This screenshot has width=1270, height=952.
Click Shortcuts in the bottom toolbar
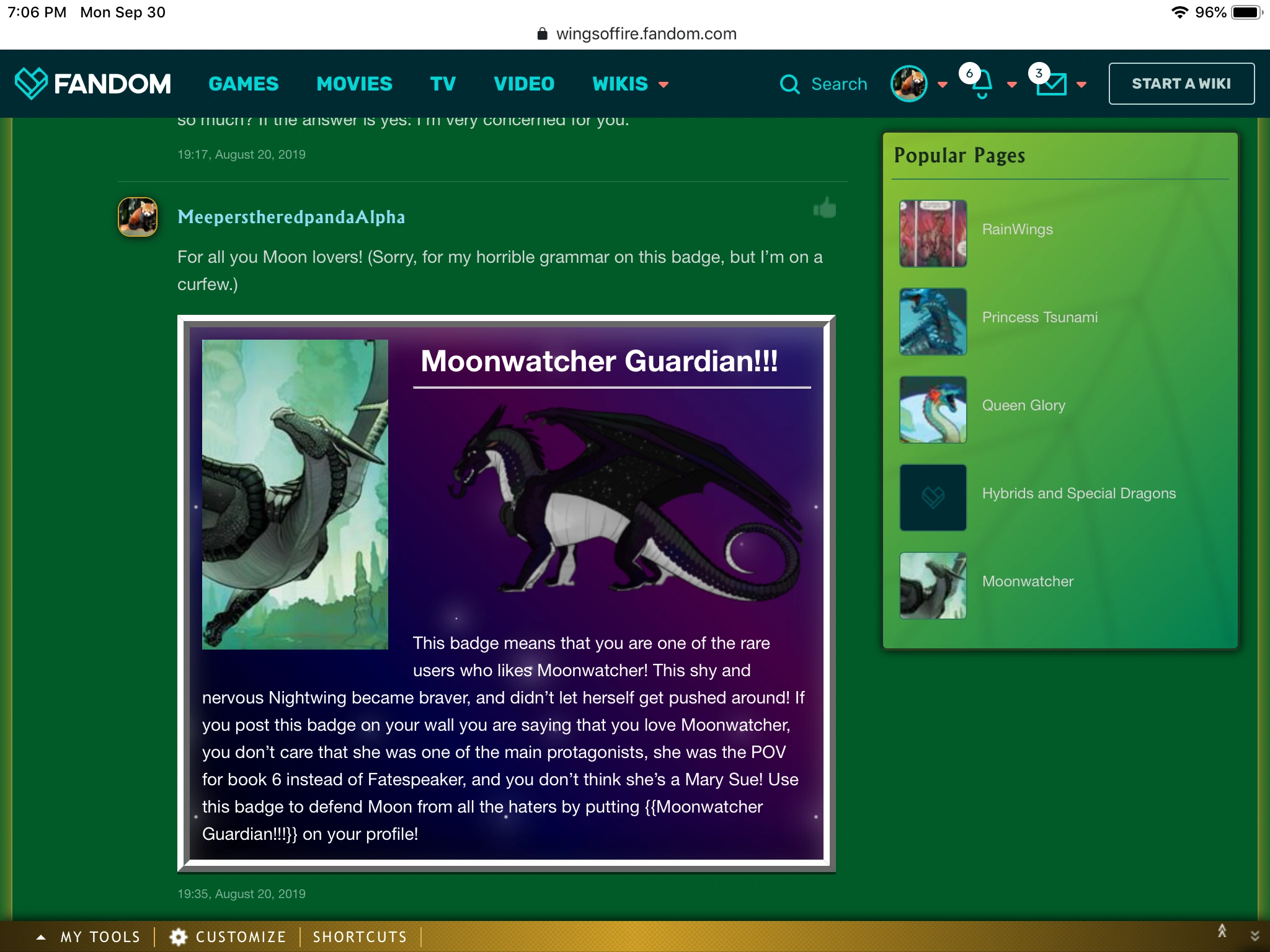pyautogui.click(x=360, y=937)
